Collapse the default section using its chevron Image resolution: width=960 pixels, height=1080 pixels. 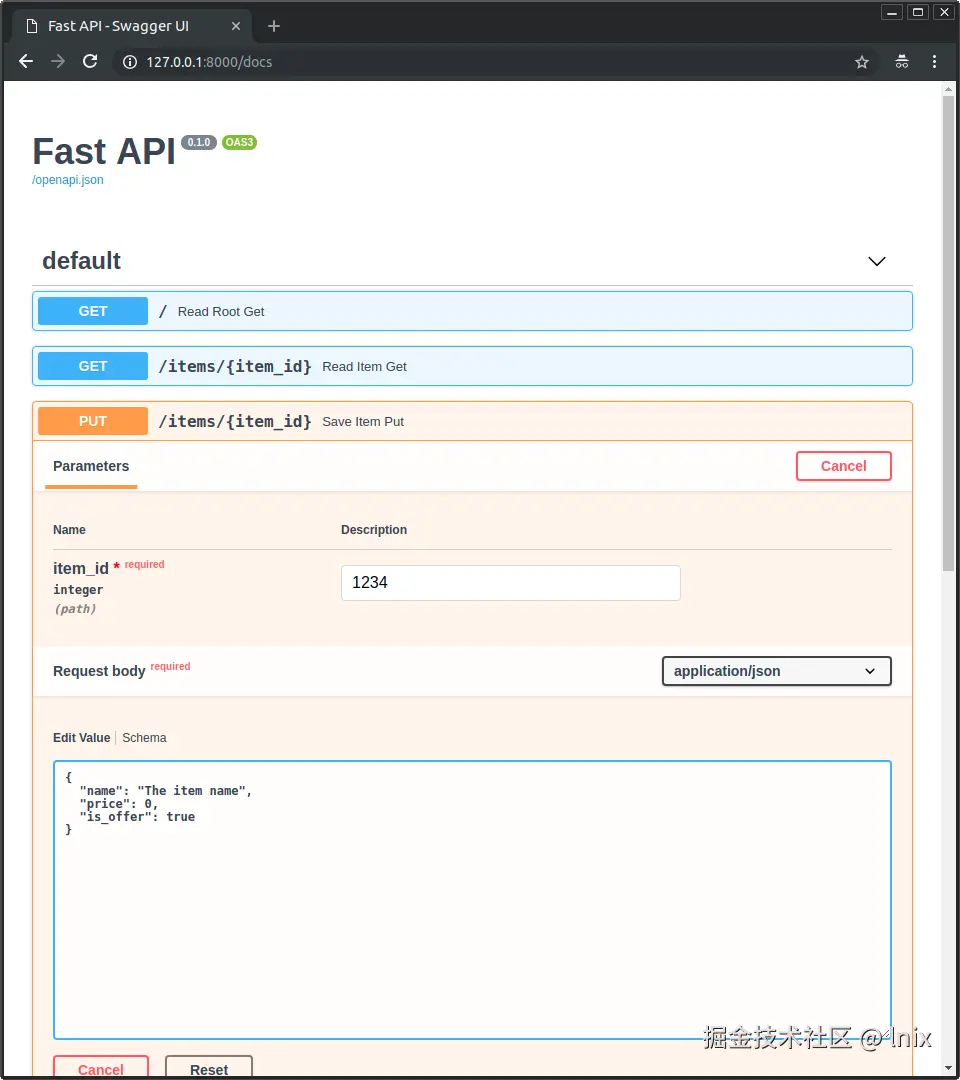877,261
